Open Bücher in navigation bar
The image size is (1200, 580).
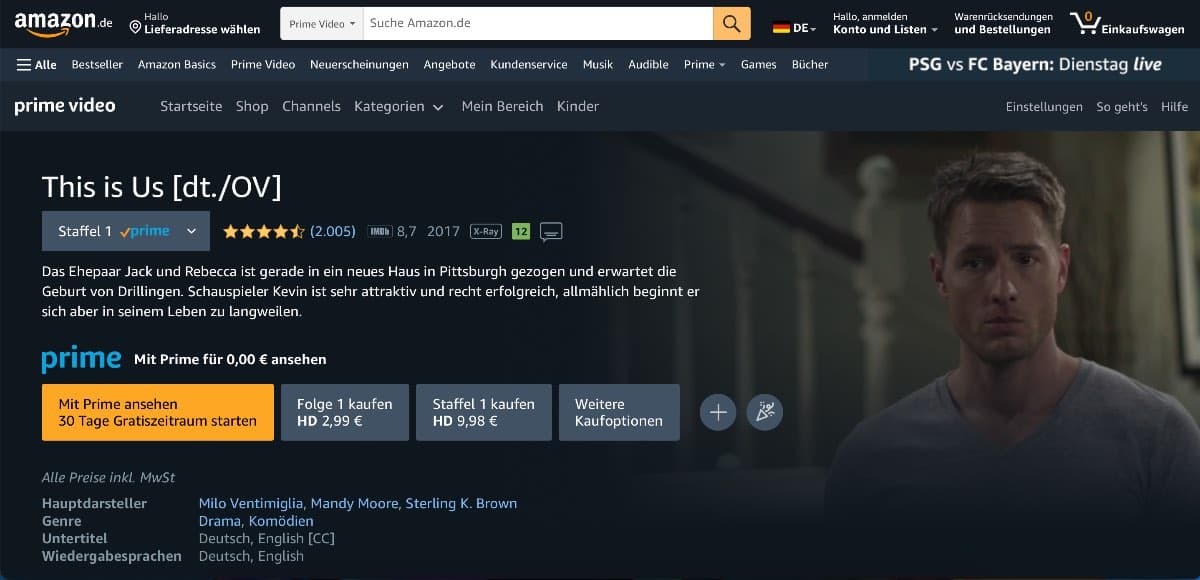pyautogui.click(x=810, y=64)
